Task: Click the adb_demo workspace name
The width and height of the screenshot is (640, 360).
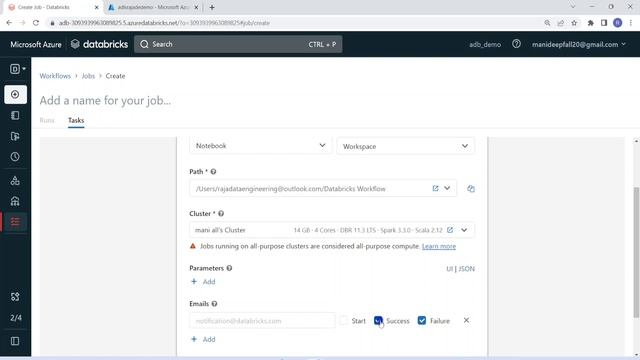Action: pyautogui.click(x=485, y=44)
